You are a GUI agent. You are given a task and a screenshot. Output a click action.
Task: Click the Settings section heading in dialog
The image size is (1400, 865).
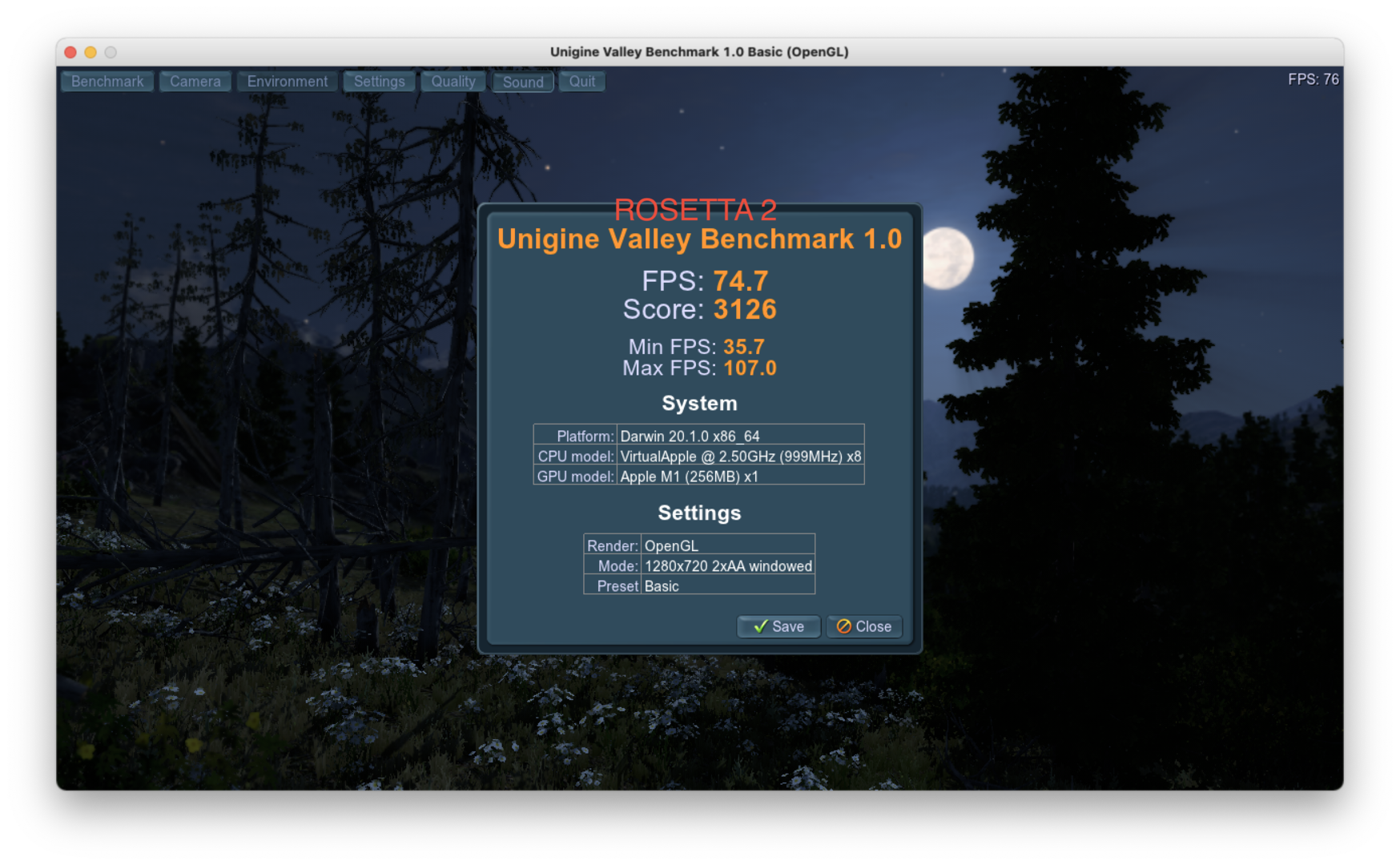[x=699, y=513]
